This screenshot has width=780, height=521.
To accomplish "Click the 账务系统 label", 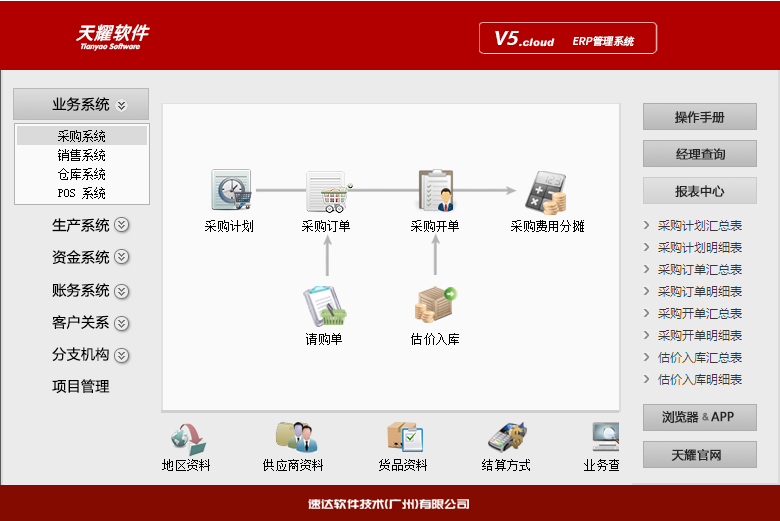I will [x=81, y=290].
